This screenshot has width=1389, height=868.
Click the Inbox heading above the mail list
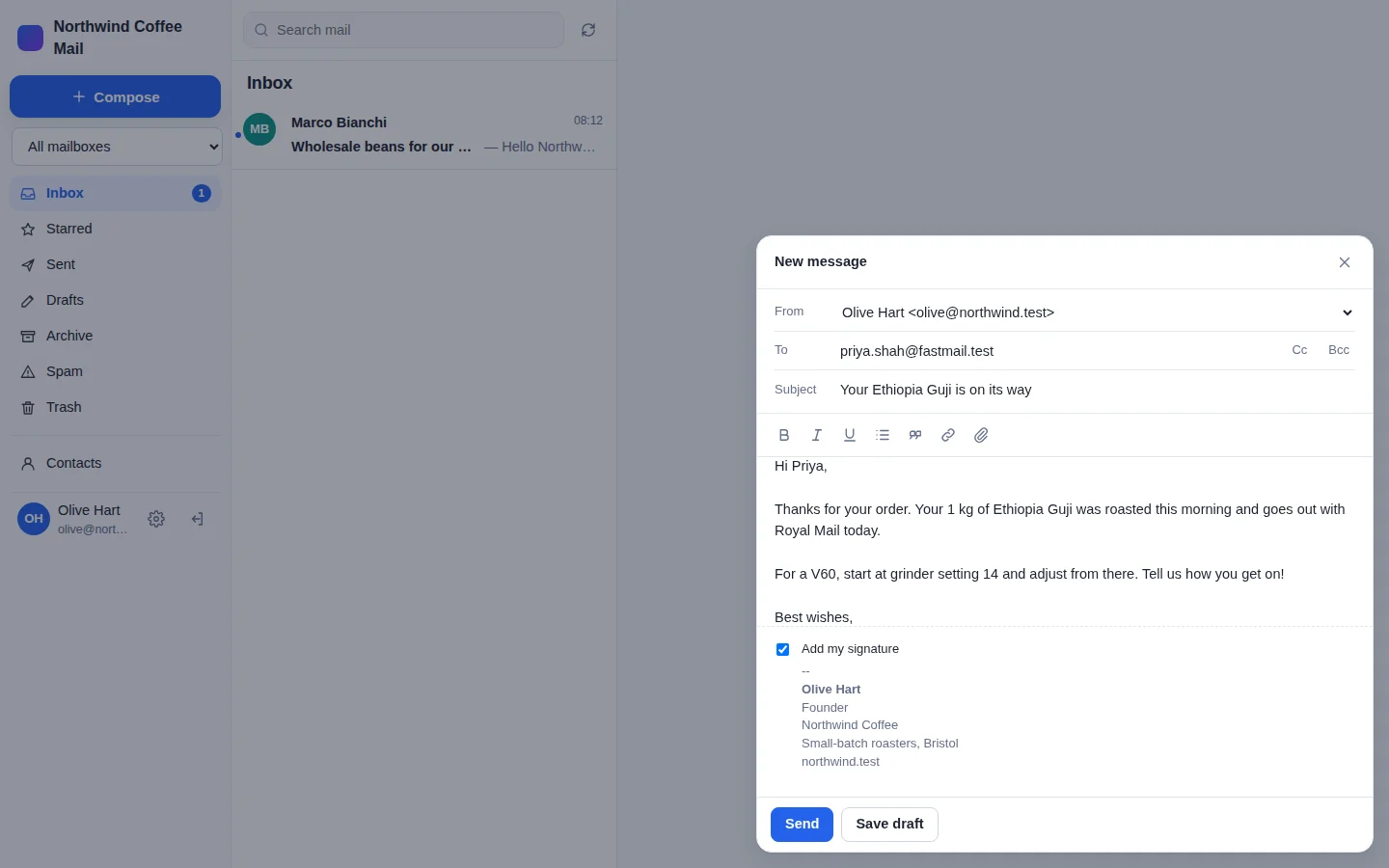click(x=269, y=83)
